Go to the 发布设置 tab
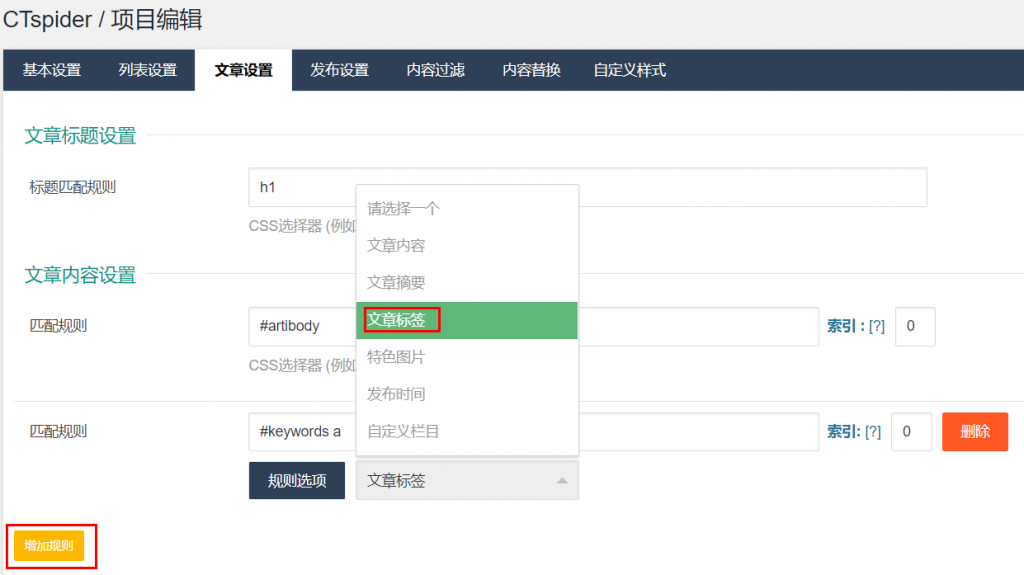The height and width of the screenshot is (575, 1024). [340, 70]
